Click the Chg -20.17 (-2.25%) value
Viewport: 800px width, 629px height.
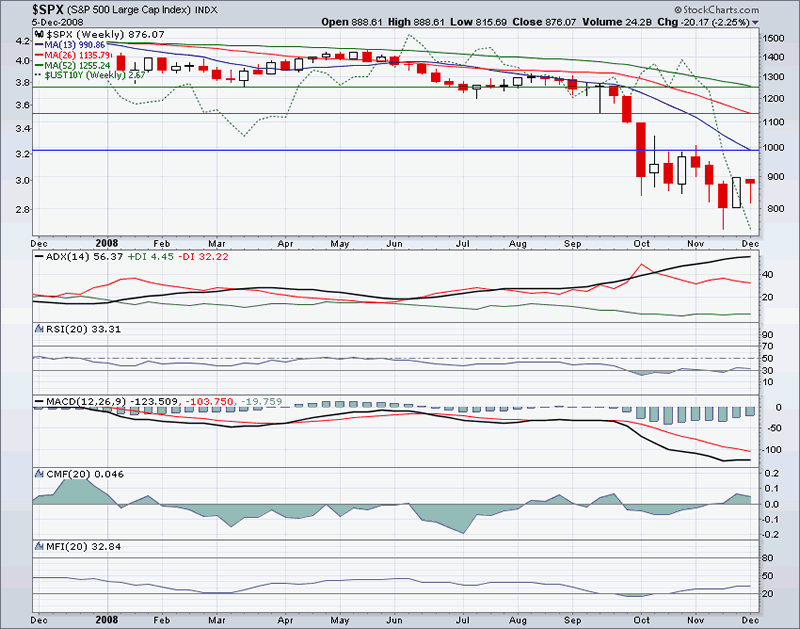[704, 22]
